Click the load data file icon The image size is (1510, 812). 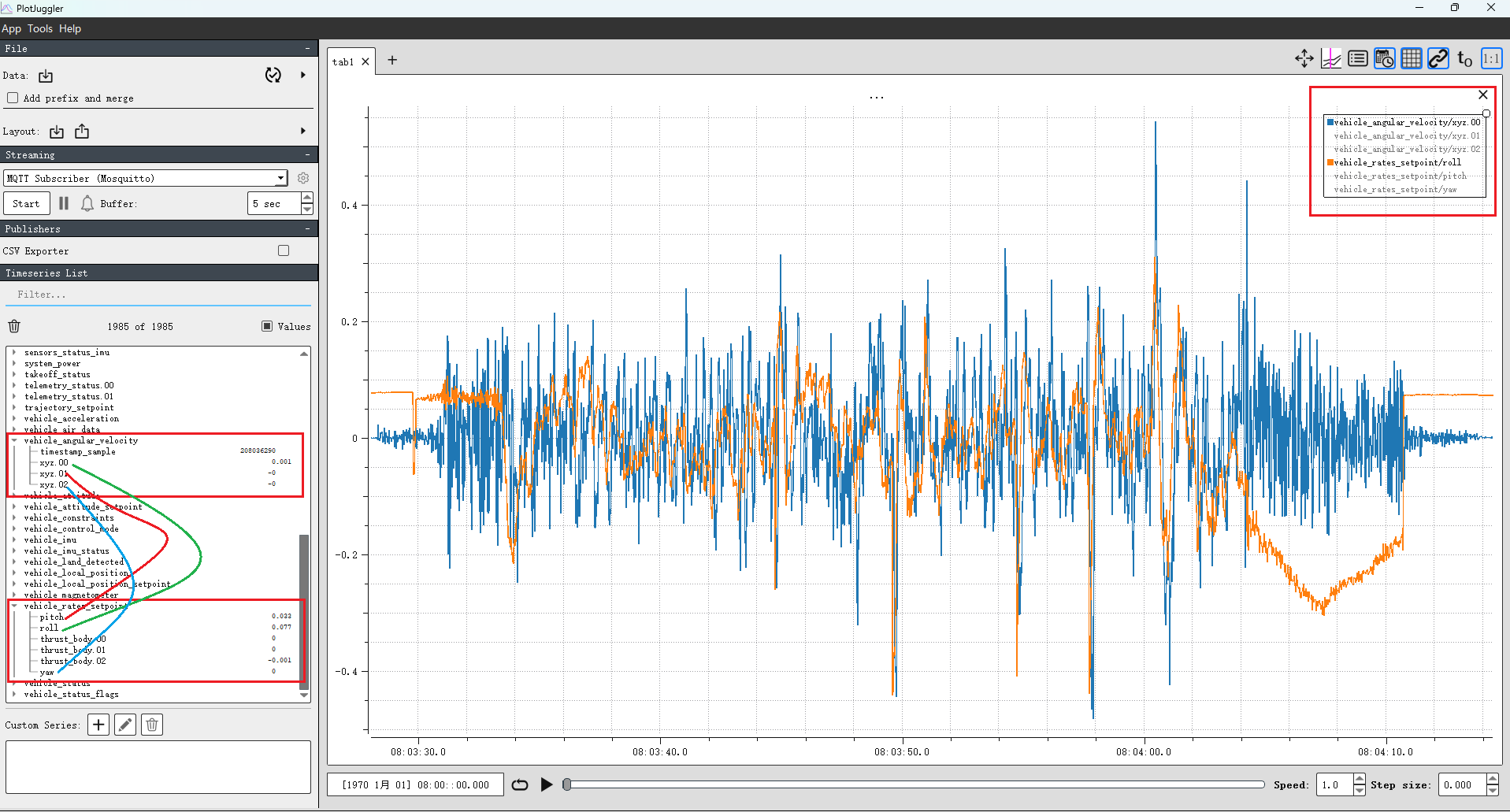(x=46, y=76)
